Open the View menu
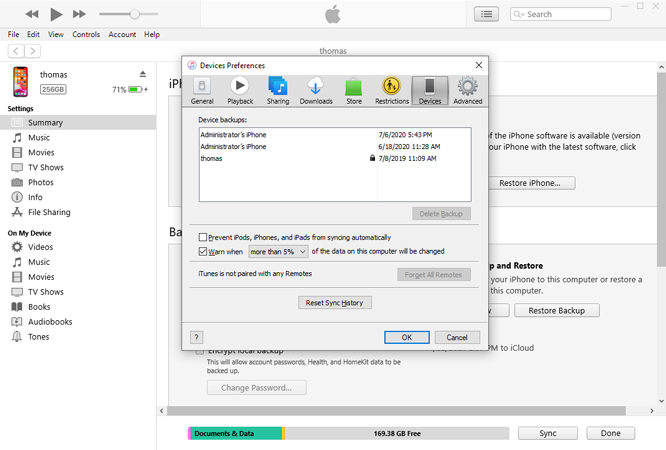 coord(56,34)
